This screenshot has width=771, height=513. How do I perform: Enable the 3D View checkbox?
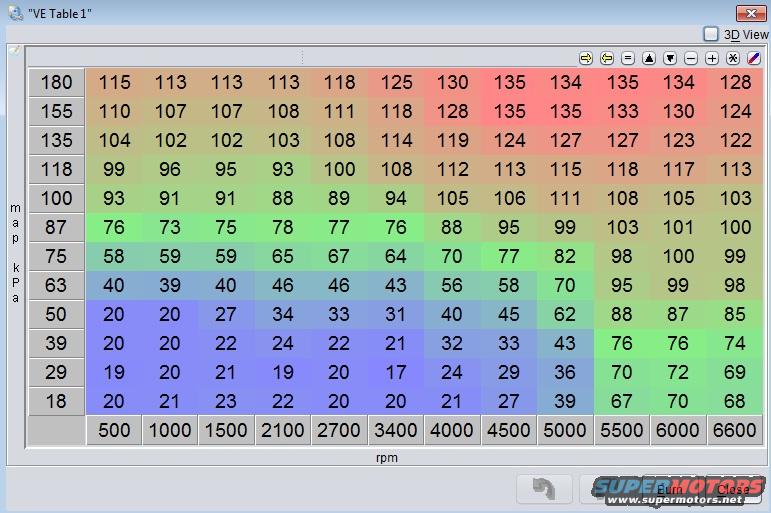[711, 34]
